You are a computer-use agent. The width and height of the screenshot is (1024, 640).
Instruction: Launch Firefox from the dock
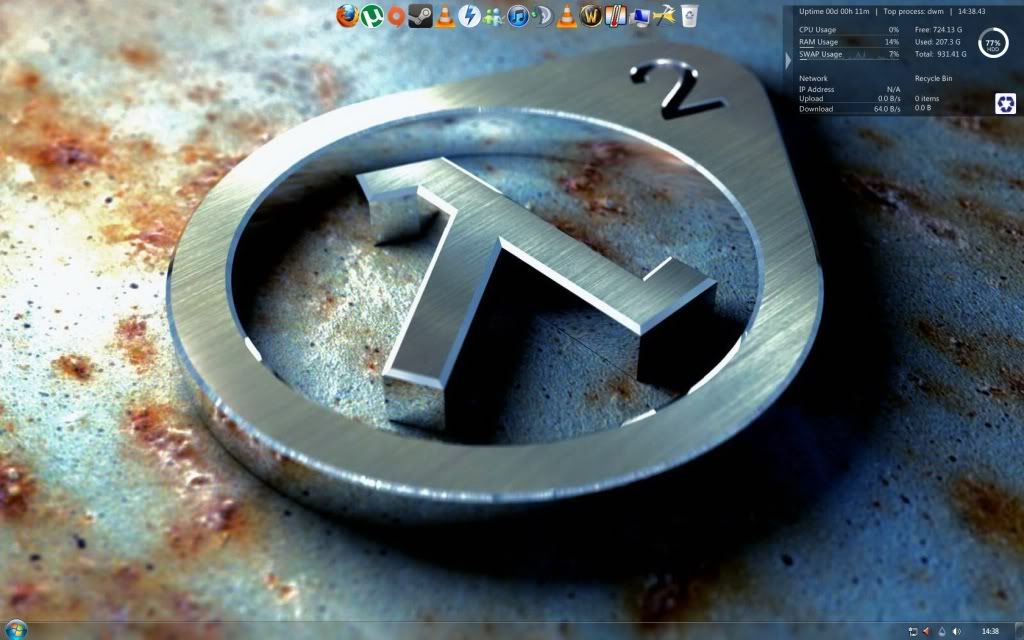[x=347, y=16]
